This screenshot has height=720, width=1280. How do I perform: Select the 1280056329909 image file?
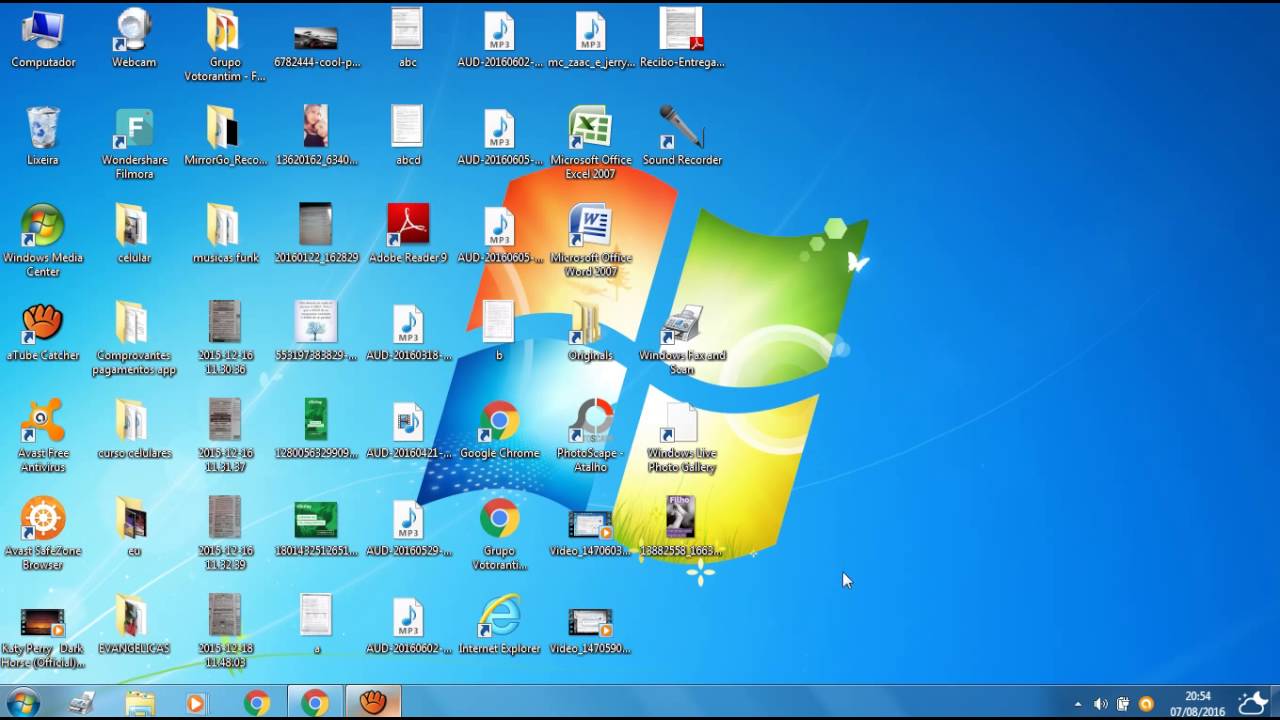coord(316,429)
